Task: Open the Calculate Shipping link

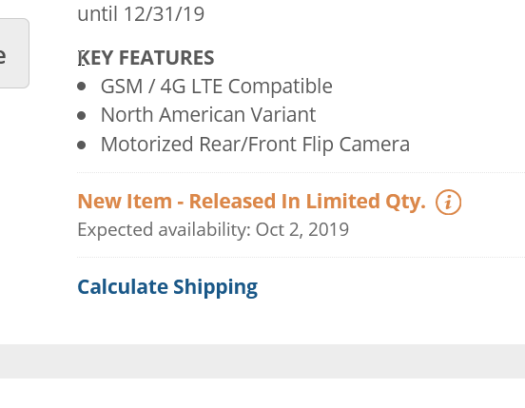Action: 167,287
